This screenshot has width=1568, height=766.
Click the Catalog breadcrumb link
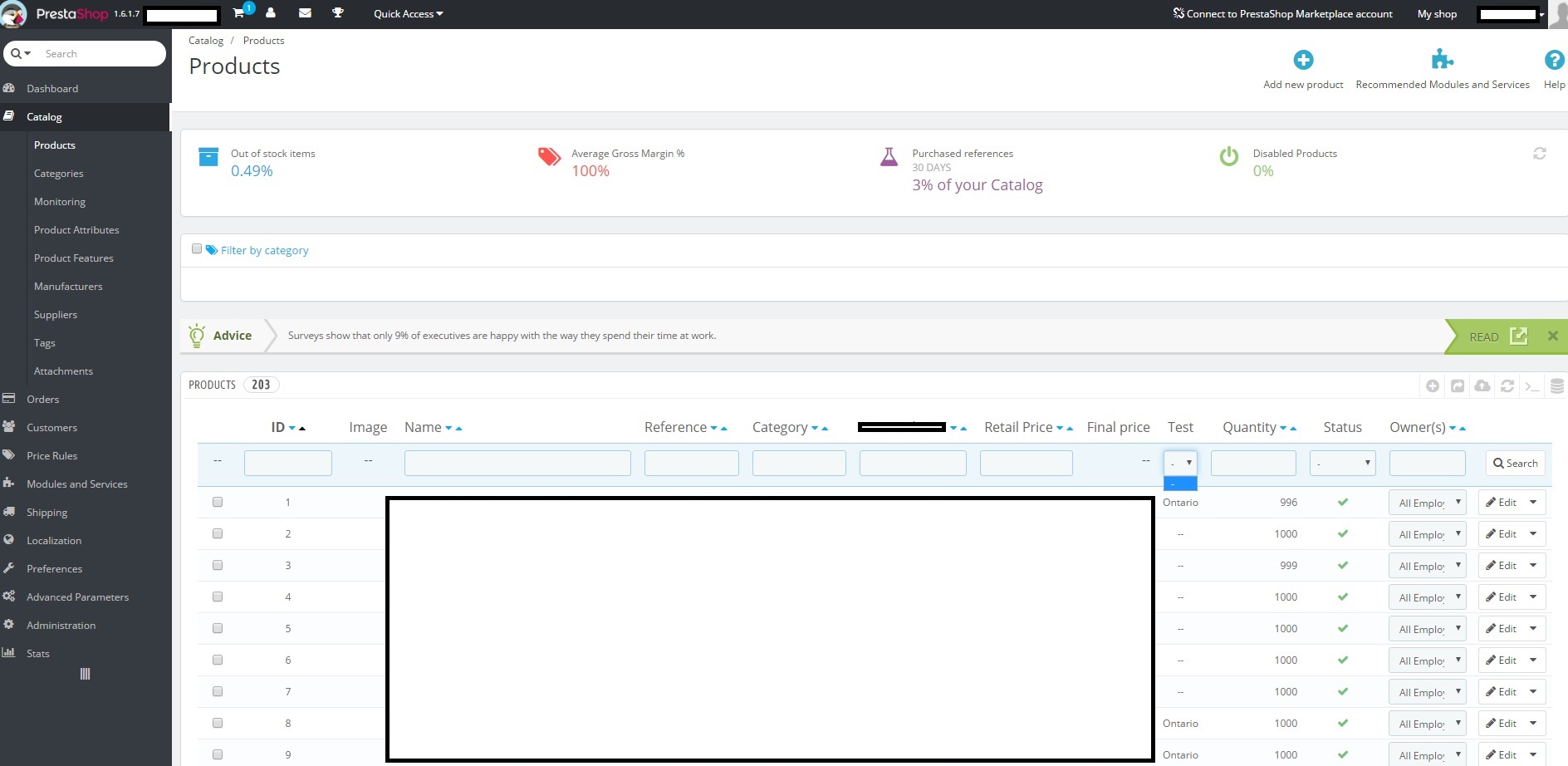click(206, 40)
